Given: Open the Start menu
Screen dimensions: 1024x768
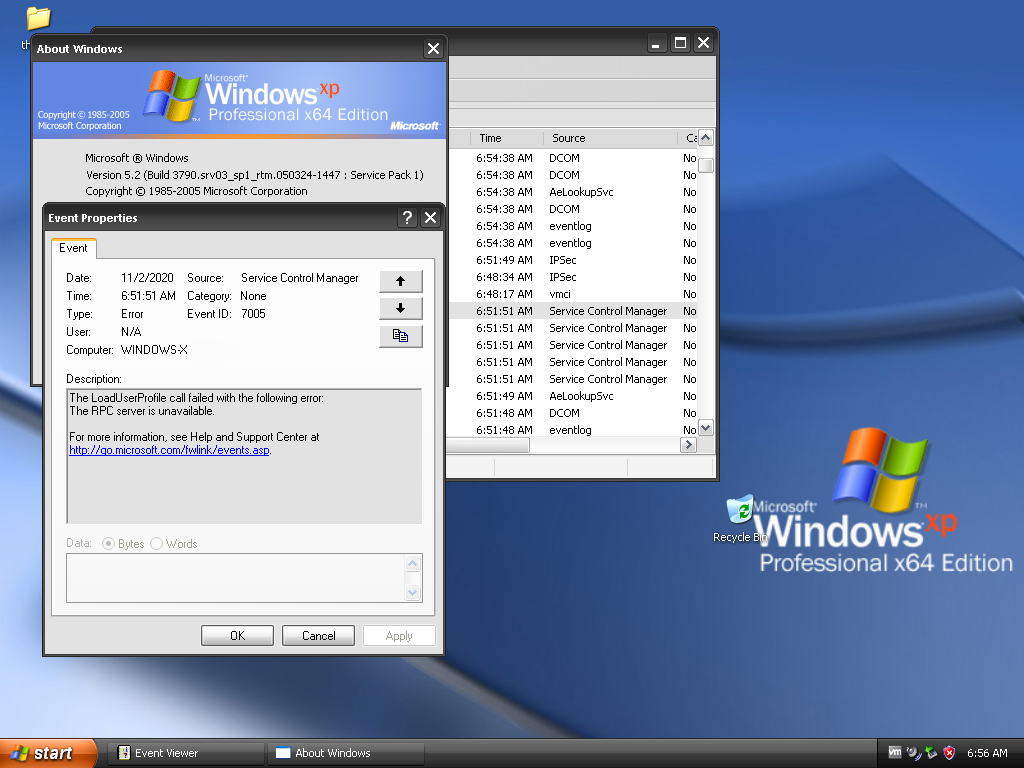Looking at the screenshot, I should 47,753.
